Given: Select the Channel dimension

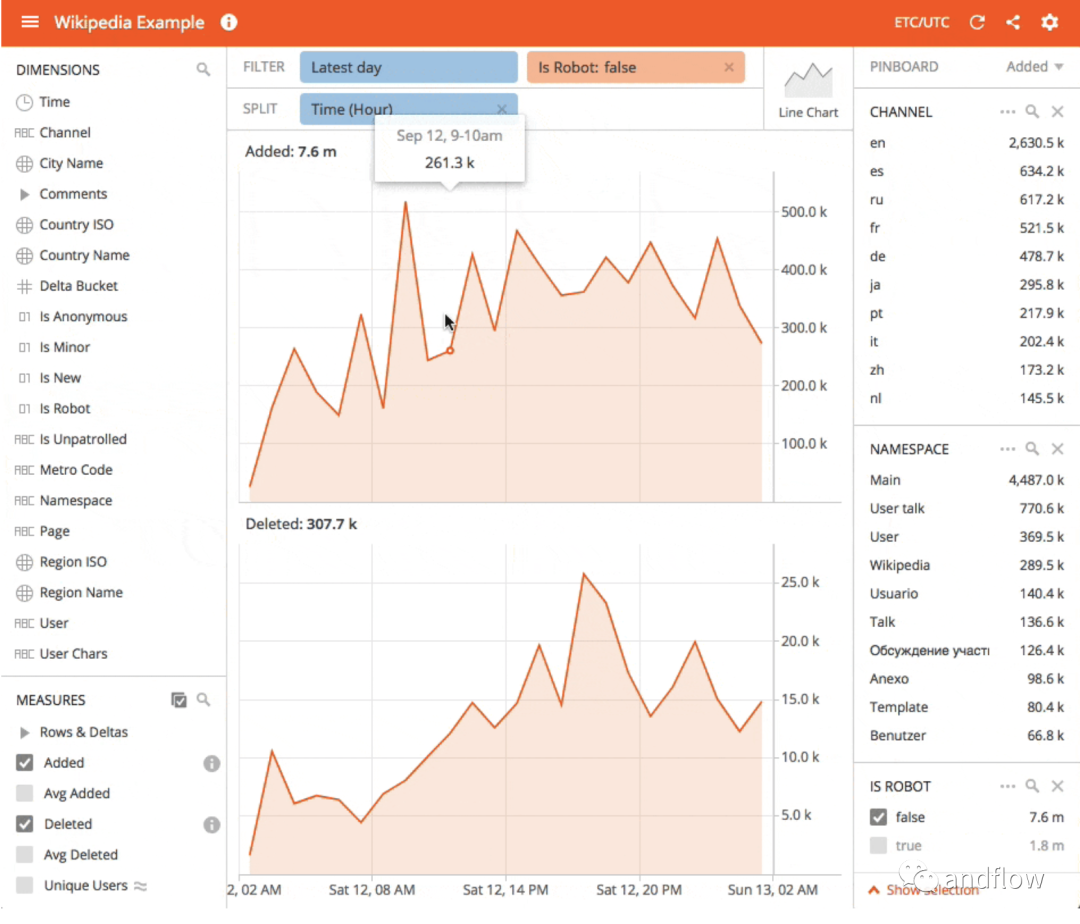Looking at the screenshot, I should pyautogui.click(x=65, y=133).
